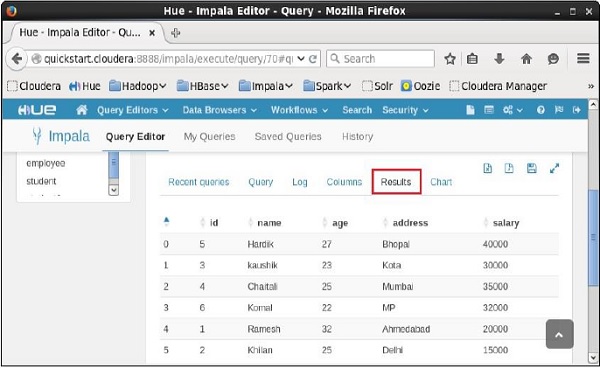600x368 pixels.
Task: Save results floppy disk icon
Action: pyautogui.click(x=532, y=168)
